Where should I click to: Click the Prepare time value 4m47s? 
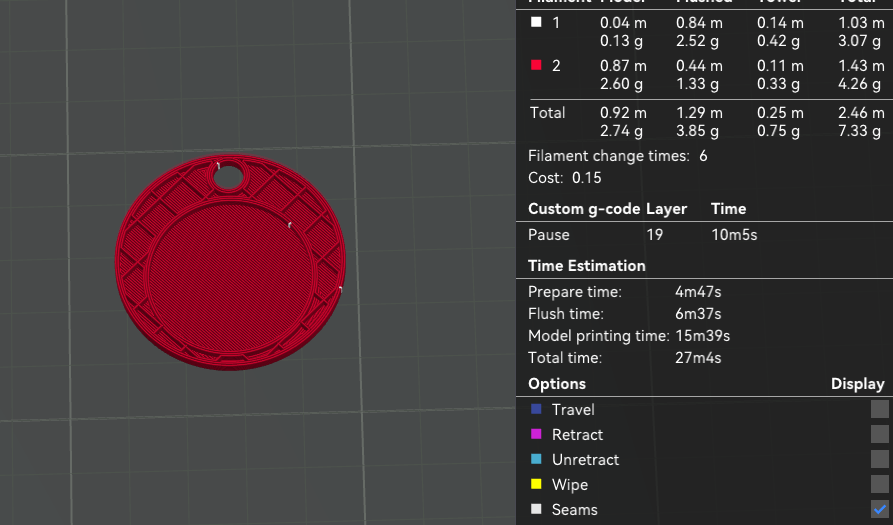pyautogui.click(x=698, y=292)
